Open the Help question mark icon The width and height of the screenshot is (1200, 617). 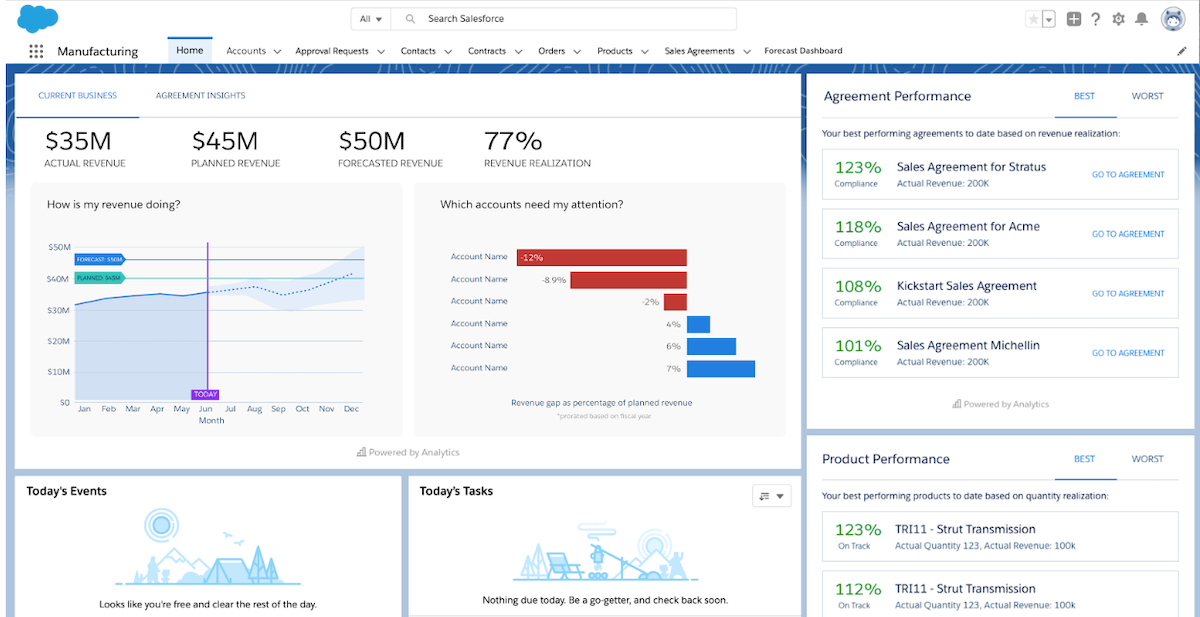coord(1096,19)
